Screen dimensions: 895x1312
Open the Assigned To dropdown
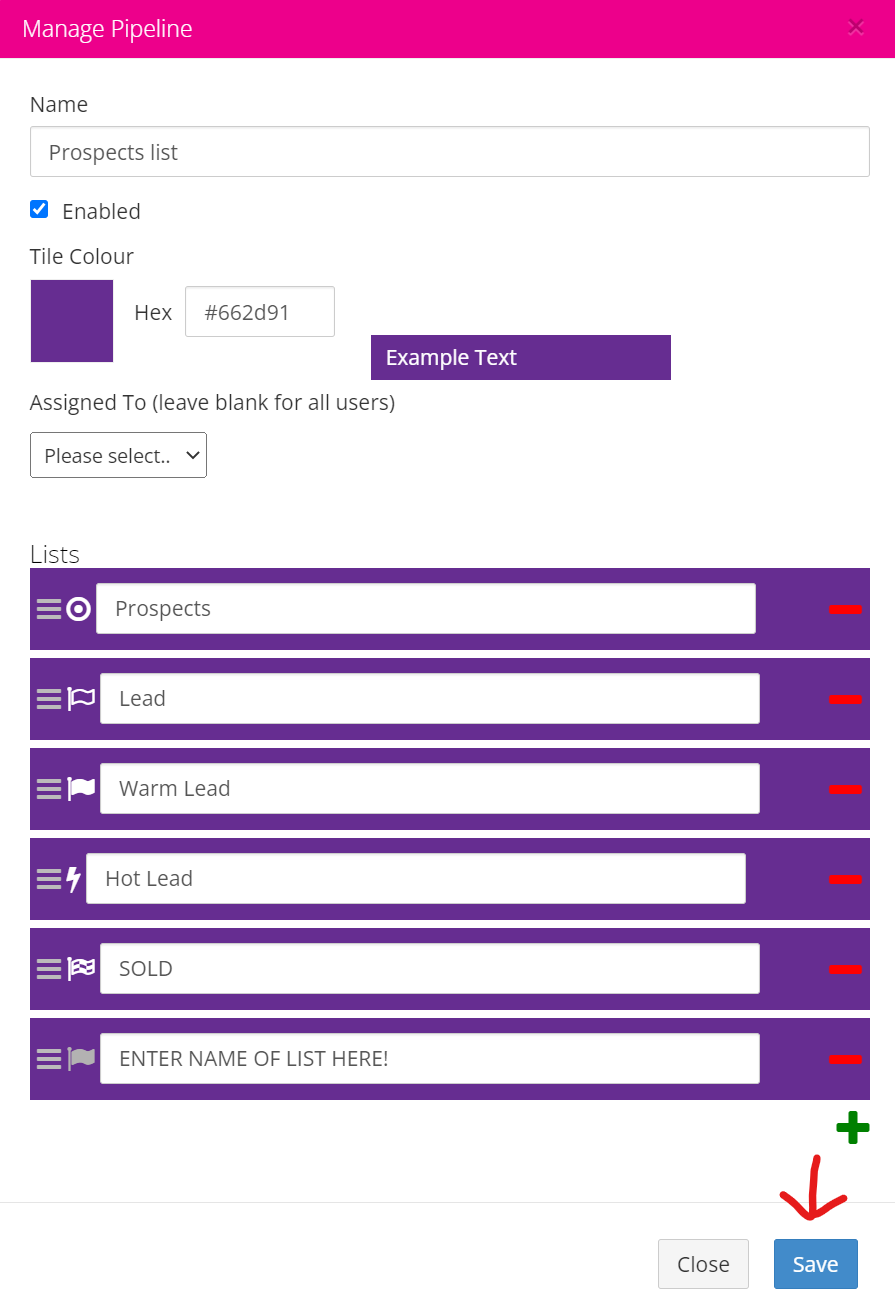(118, 456)
